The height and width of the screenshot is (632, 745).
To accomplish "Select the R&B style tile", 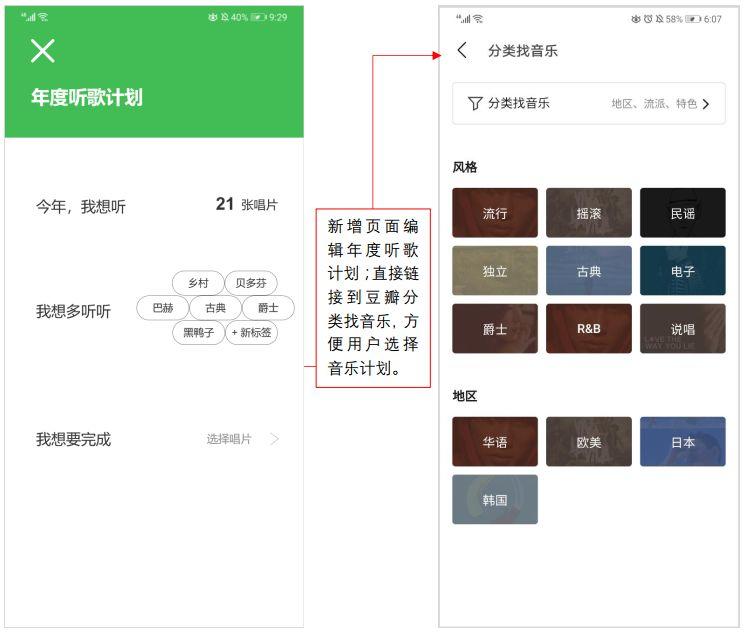I will (589, 328).
